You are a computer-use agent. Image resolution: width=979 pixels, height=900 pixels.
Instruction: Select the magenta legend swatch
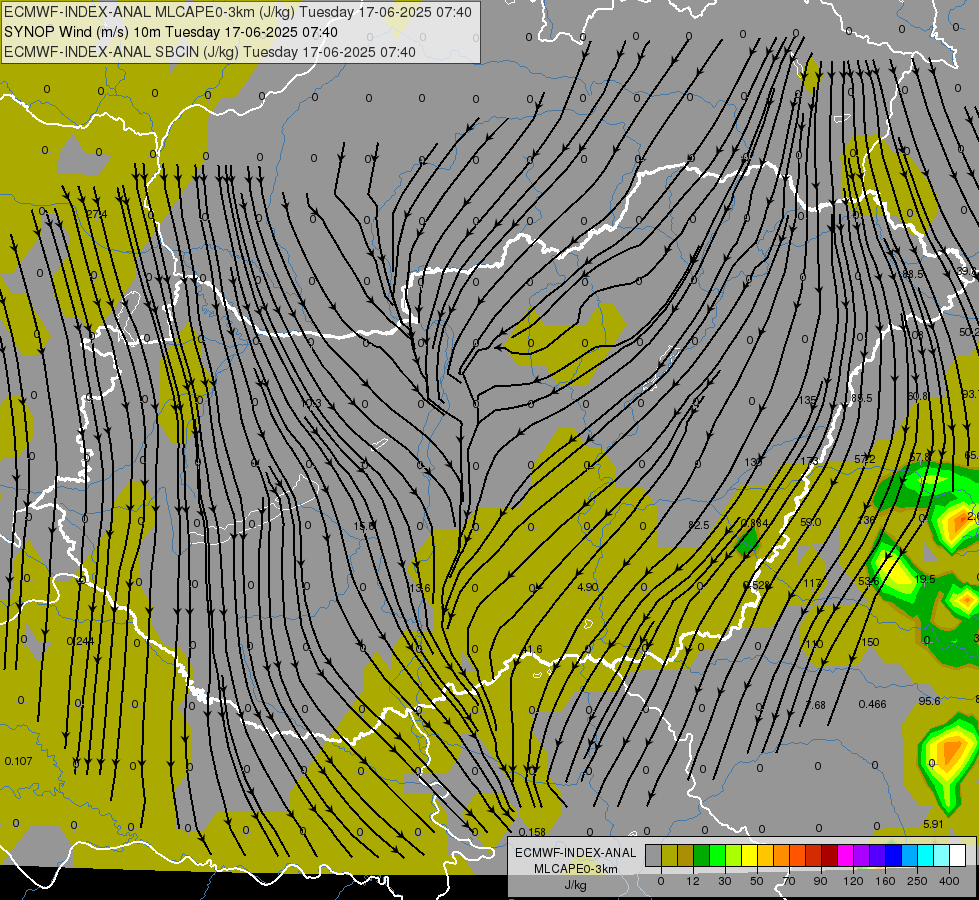click(845, 855)
